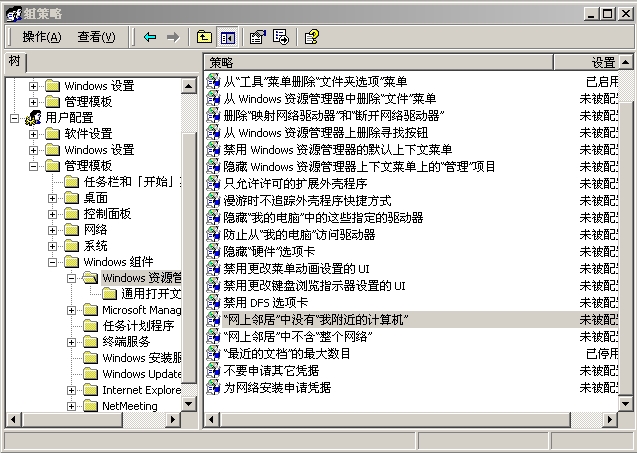Expand the 桌面 tree node
The height and width of the screenshot is (453, 637).
click(52, 198)
